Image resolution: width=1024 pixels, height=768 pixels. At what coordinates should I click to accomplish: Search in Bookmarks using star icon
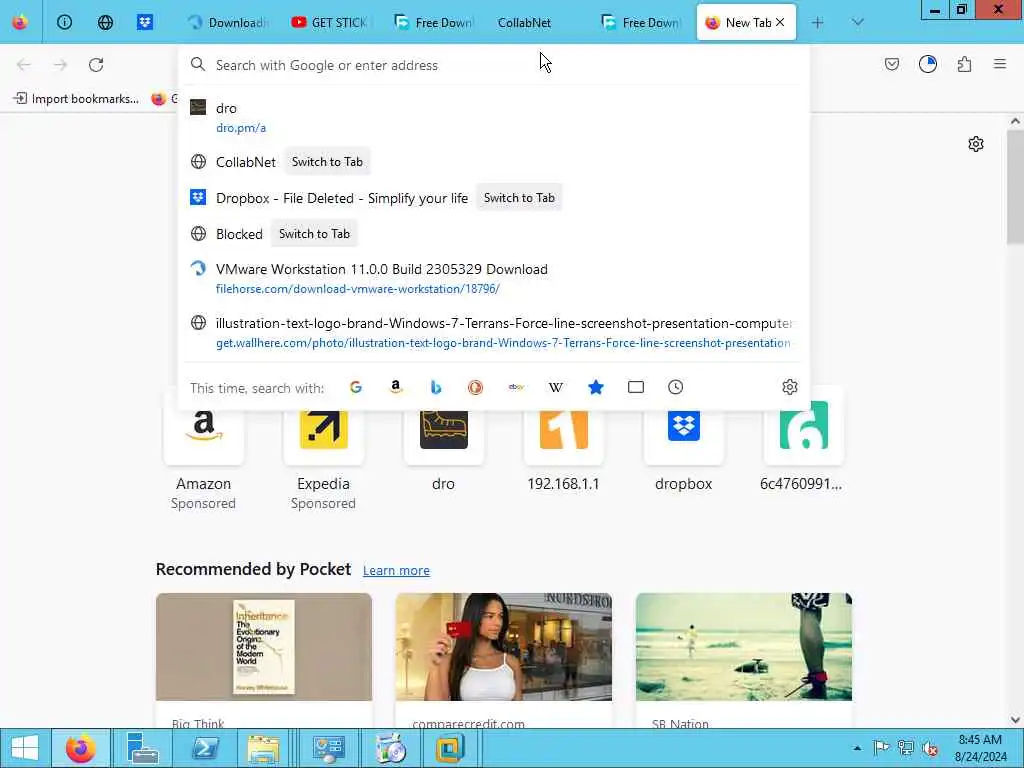pos(596,387)
